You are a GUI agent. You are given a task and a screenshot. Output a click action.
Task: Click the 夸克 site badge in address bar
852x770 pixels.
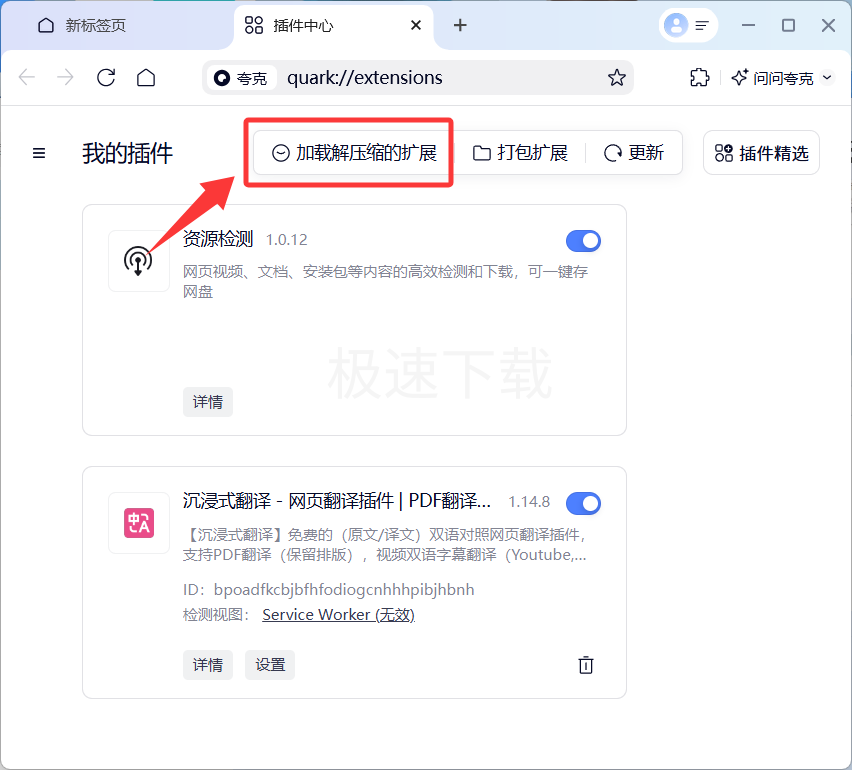(x=241, y=78)
